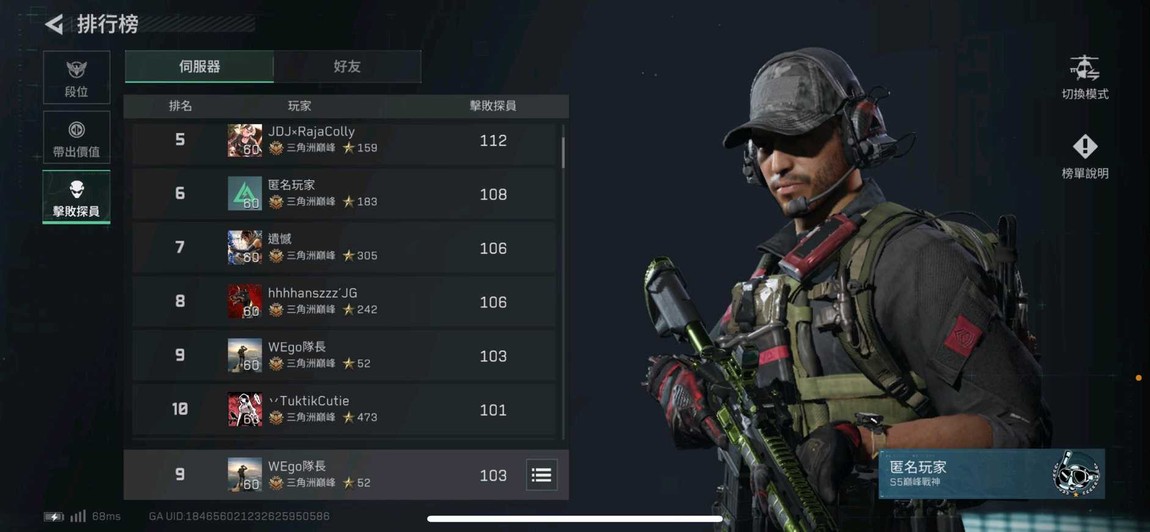Click the 排名 column header
The height and width of the screenshot is (532, 1150).
pyautogui.click(x=180, y=106)
